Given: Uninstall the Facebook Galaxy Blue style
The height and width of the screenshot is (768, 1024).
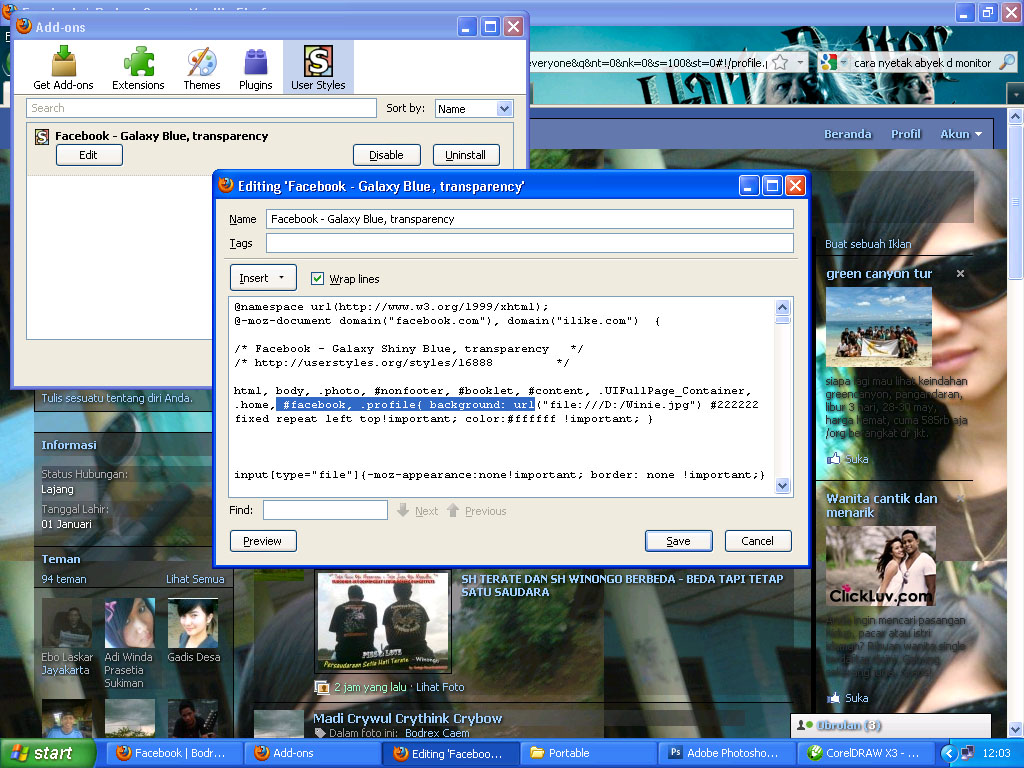Looking at the screenshot, I should point(465,155).
